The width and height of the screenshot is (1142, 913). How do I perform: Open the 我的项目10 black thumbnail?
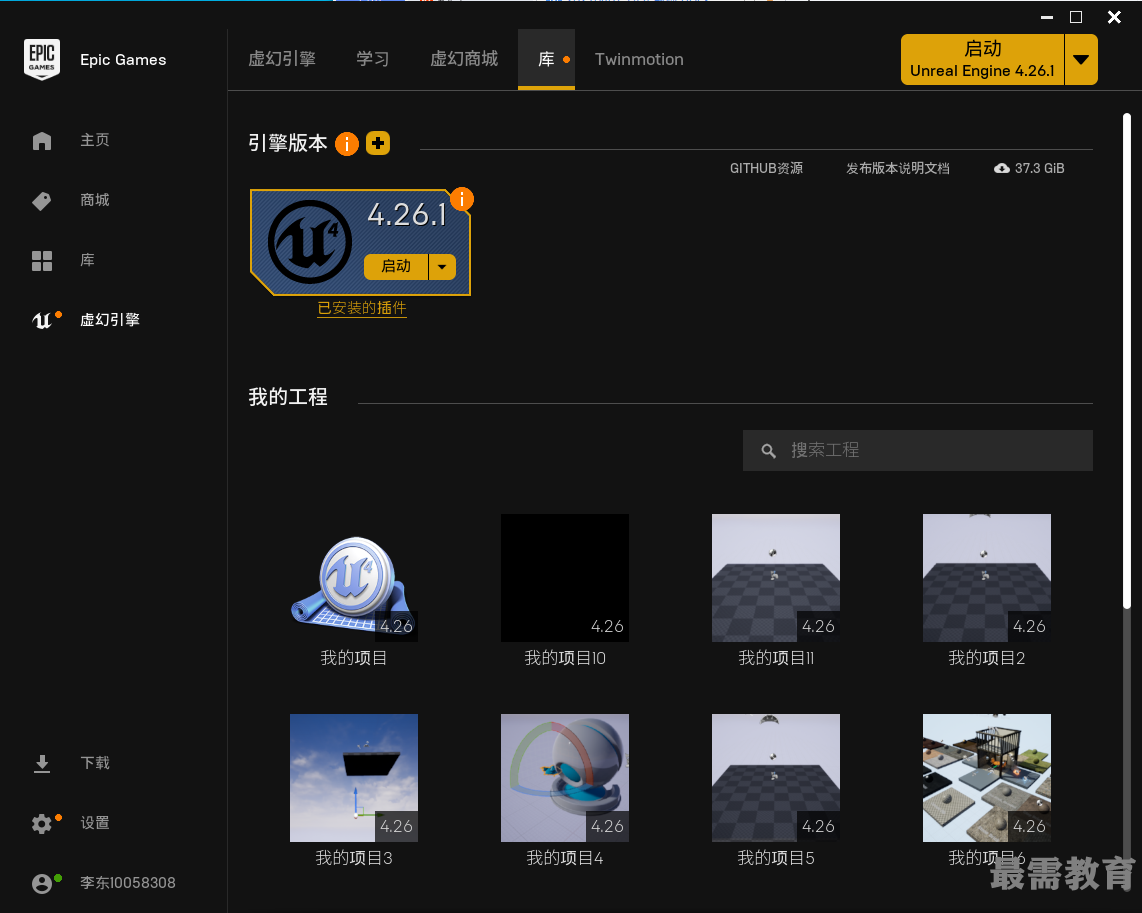click(565, 578)
